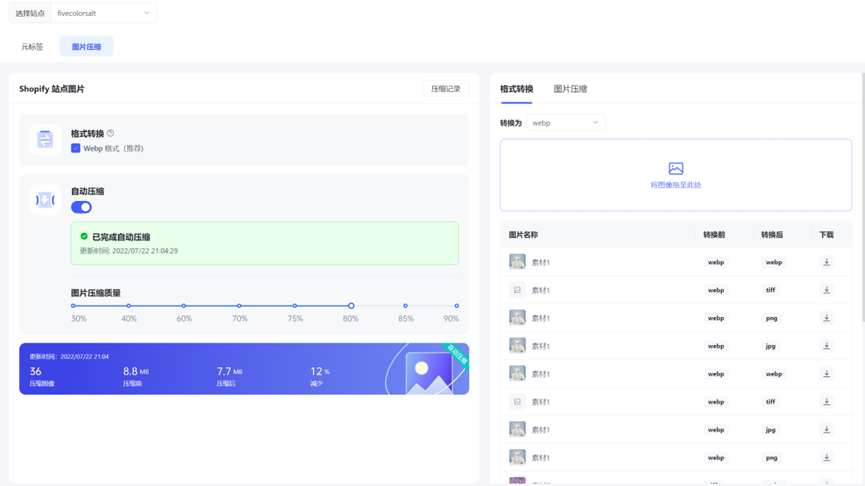
Task: Download the second webp-to-jpg 素材1 file
Action: pyautogui.click(x=826, y=429)
